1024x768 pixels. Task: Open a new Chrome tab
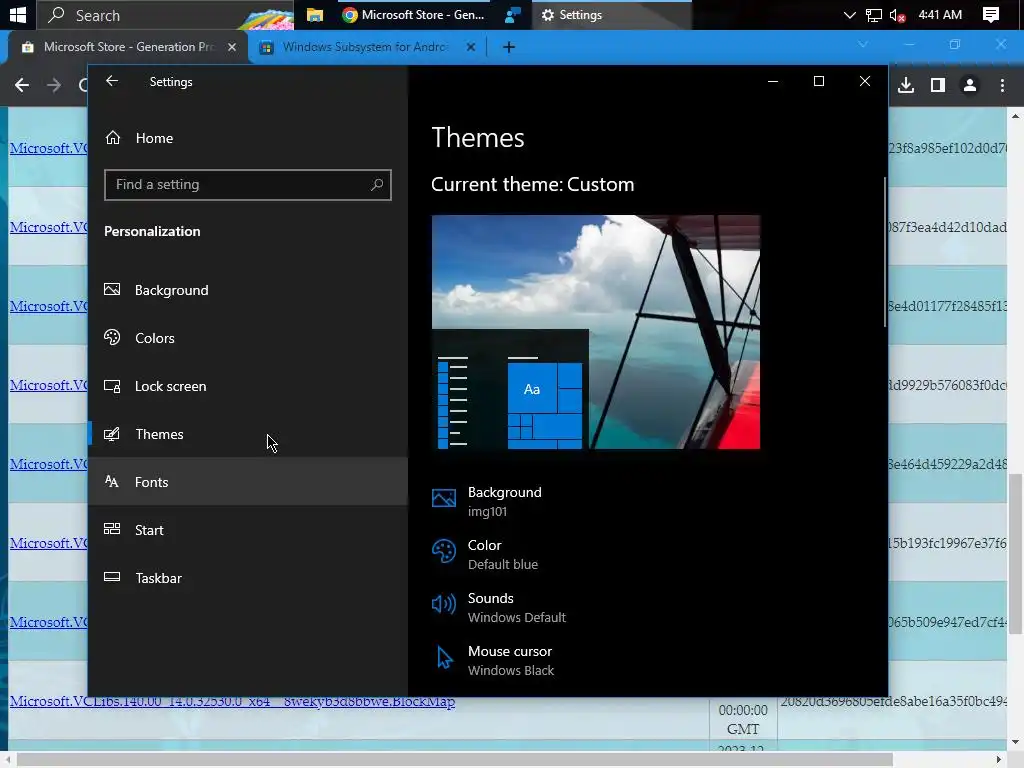[x=509, y=47]
